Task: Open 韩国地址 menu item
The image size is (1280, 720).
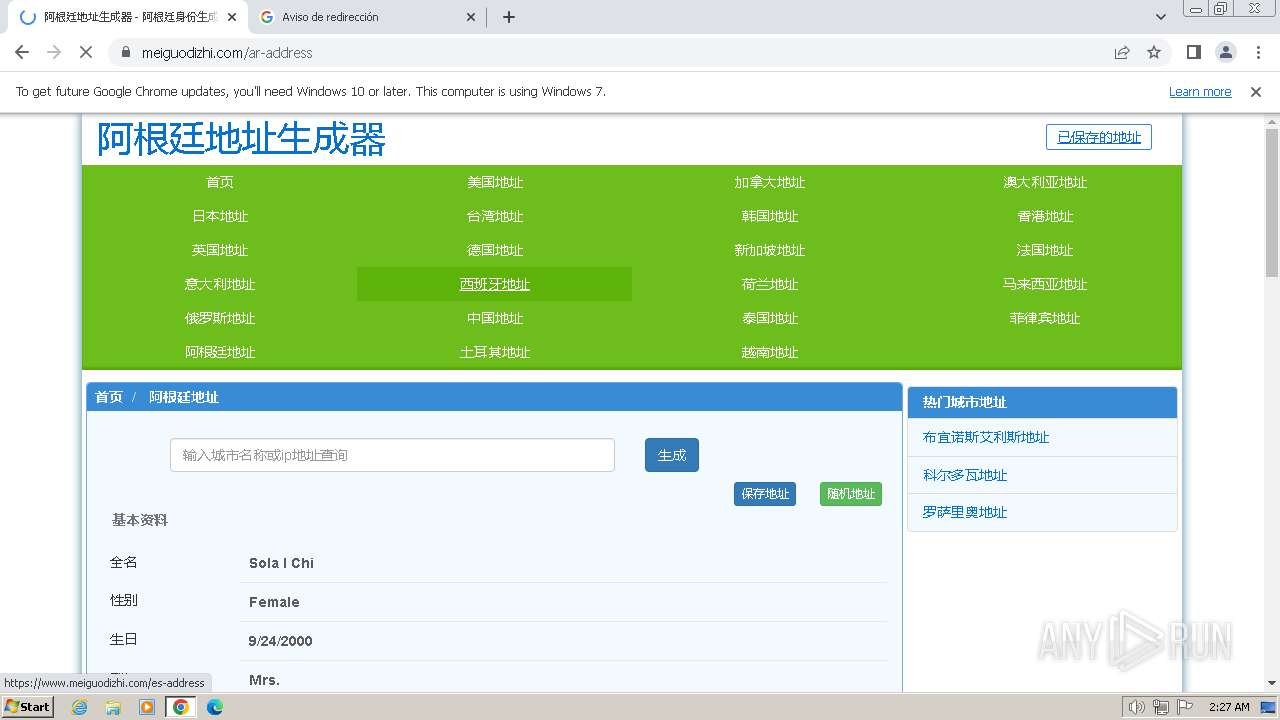Action: pos(770,216)
